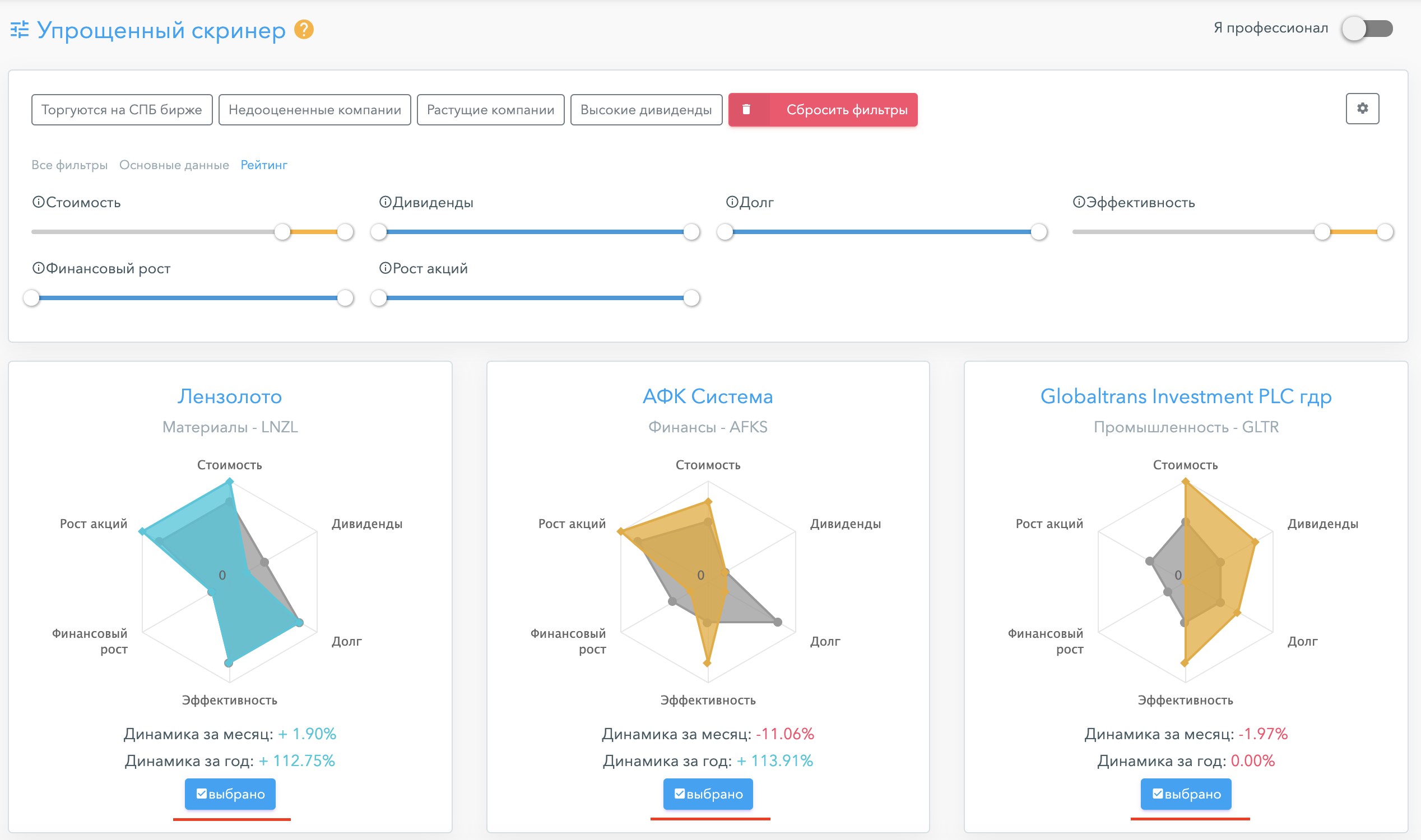Screen dimensions: 1421x840
Task: Click the Дивиденды slider left handle
Action: pyautogui.click(x=378, y=231)
